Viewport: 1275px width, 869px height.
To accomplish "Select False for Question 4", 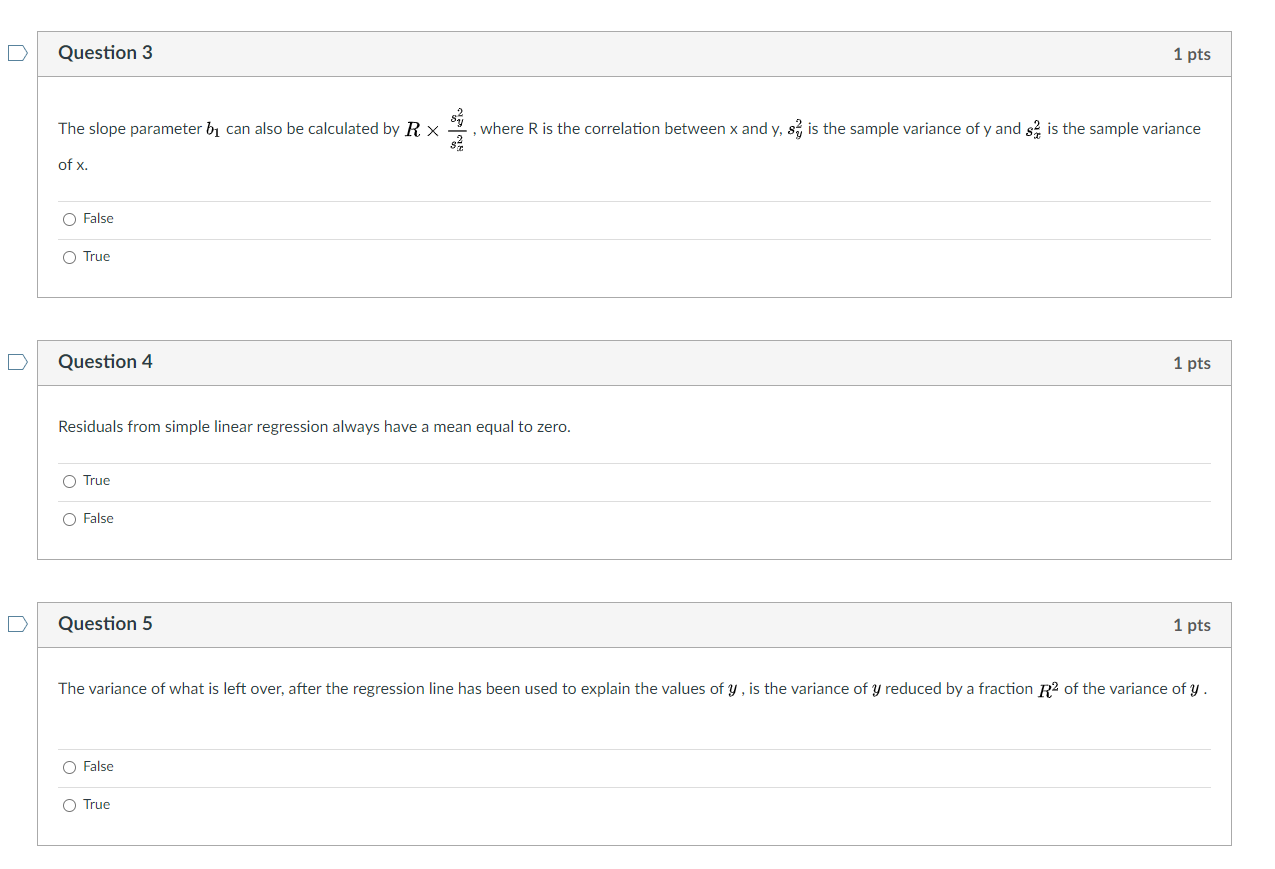I will pos(69,519).
